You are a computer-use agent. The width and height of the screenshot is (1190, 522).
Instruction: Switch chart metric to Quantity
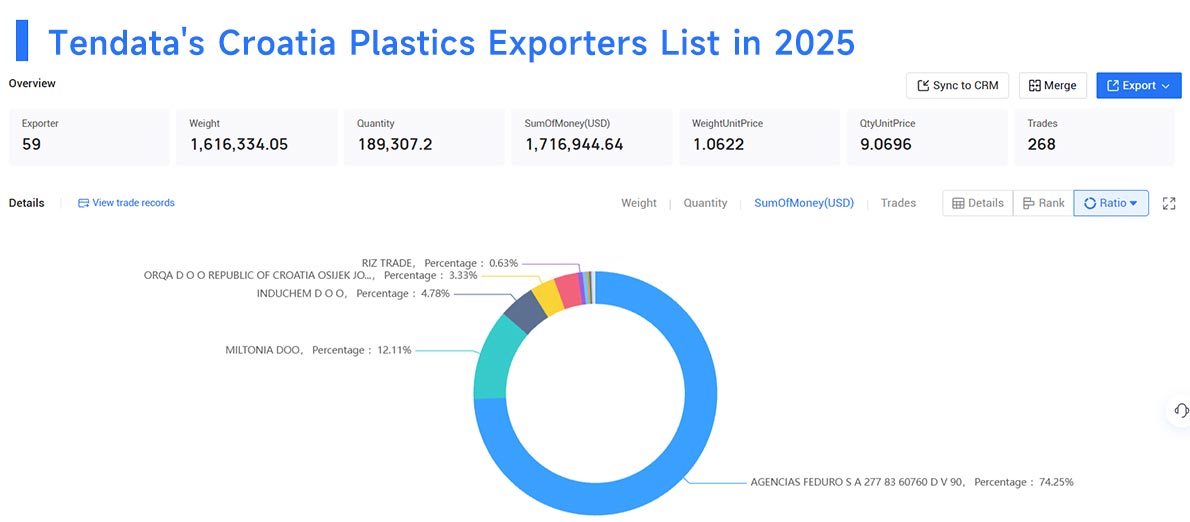point(705,203)
